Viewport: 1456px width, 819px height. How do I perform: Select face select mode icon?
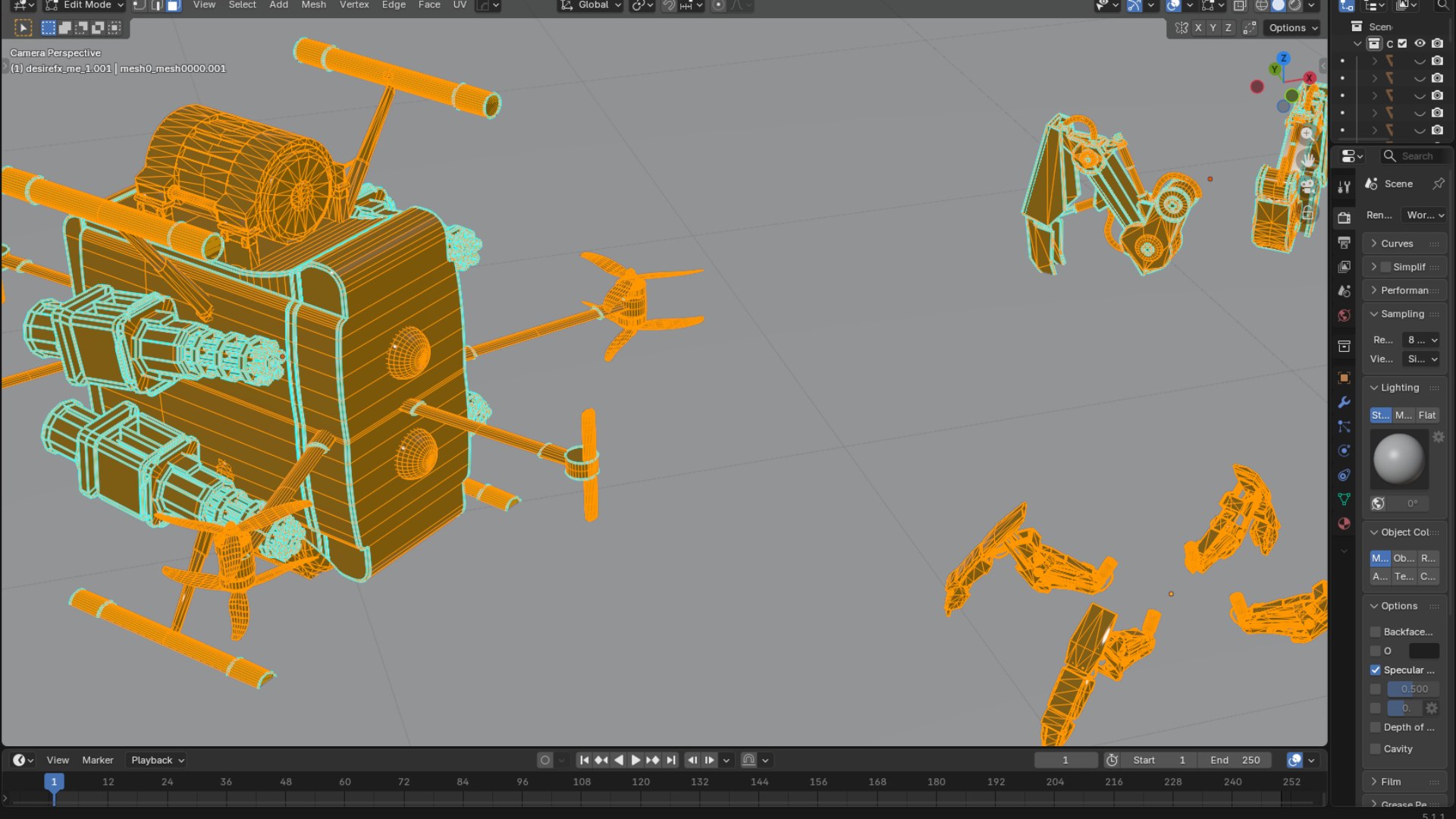point(173,5)
